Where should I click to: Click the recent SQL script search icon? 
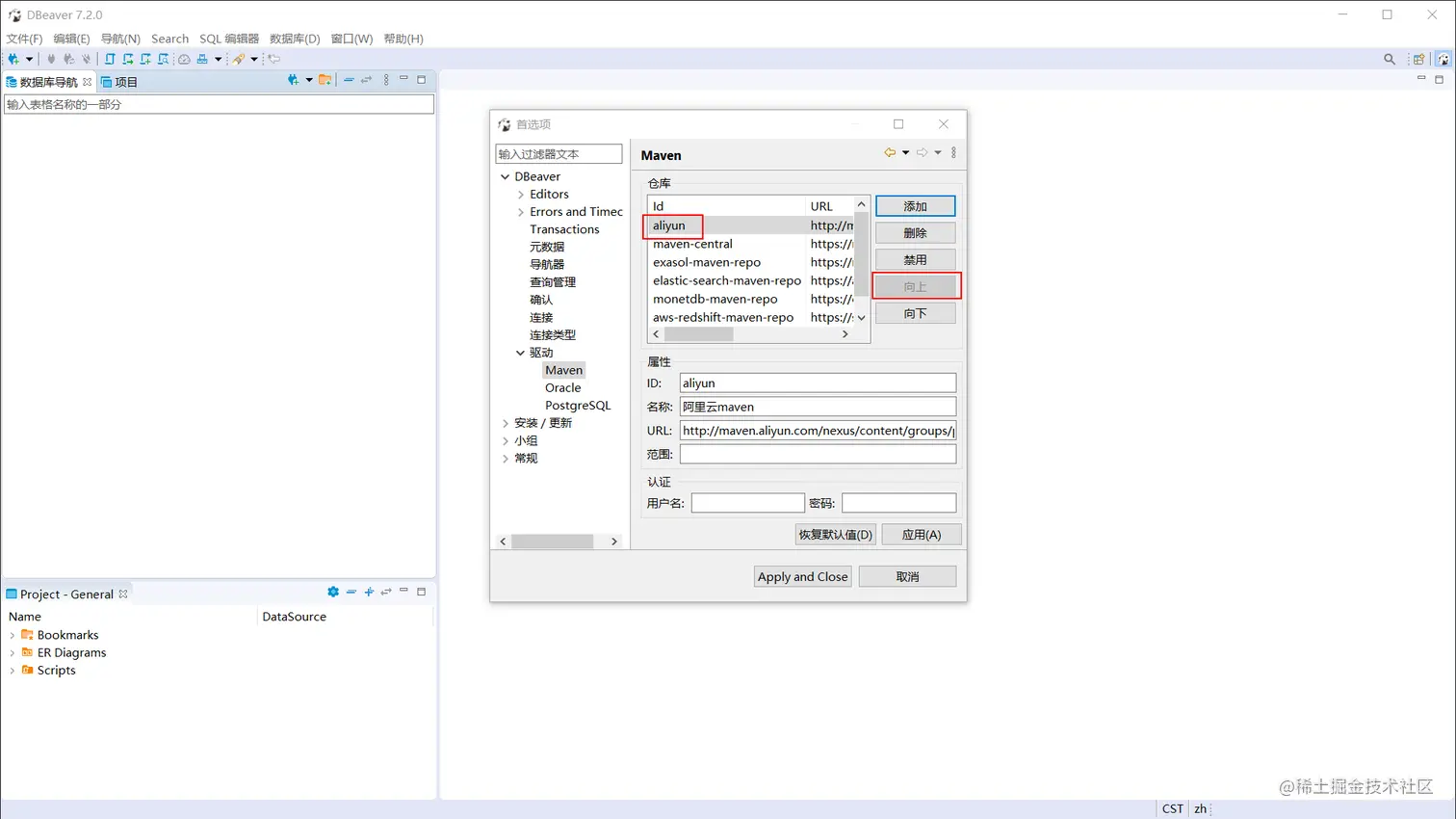(163, 59)
